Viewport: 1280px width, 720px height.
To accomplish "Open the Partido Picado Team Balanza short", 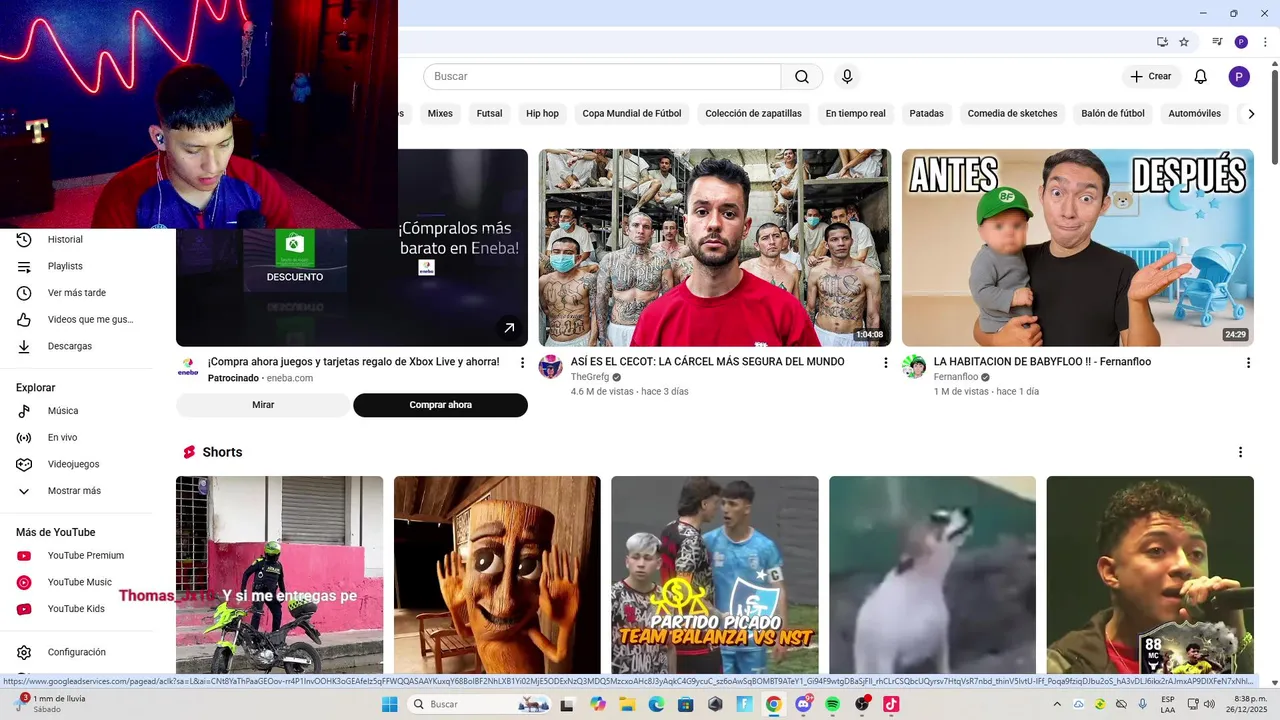I will point(715,575).
